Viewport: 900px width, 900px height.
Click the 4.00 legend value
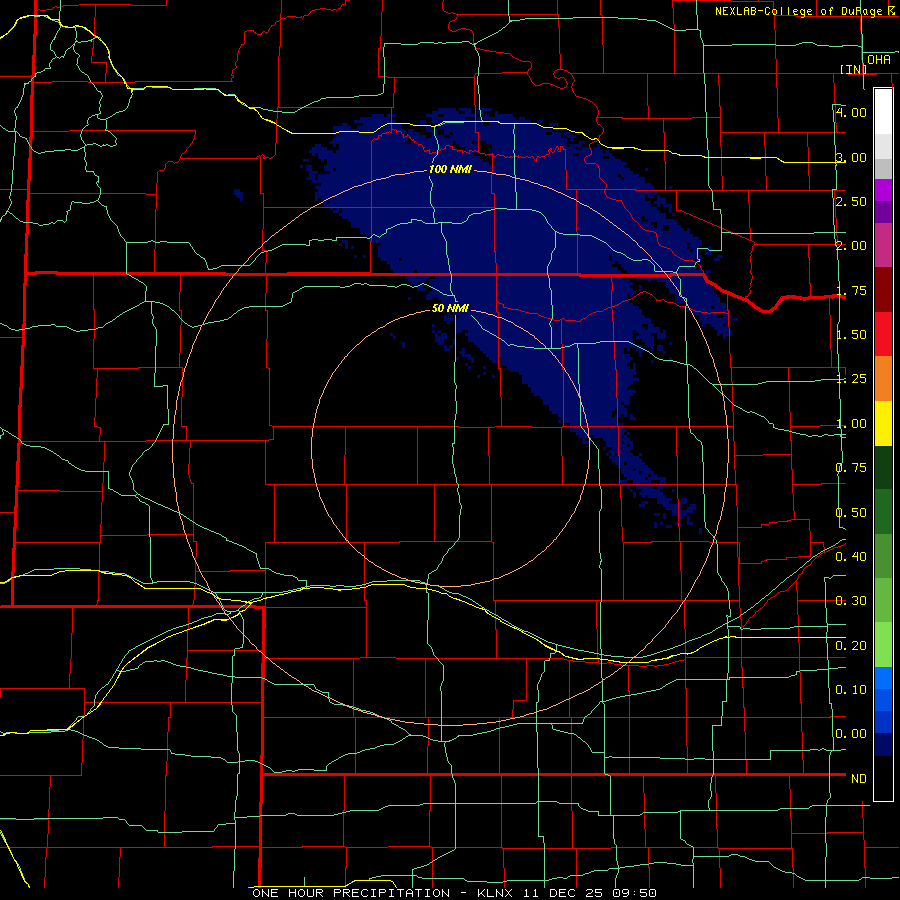[851, 112]
